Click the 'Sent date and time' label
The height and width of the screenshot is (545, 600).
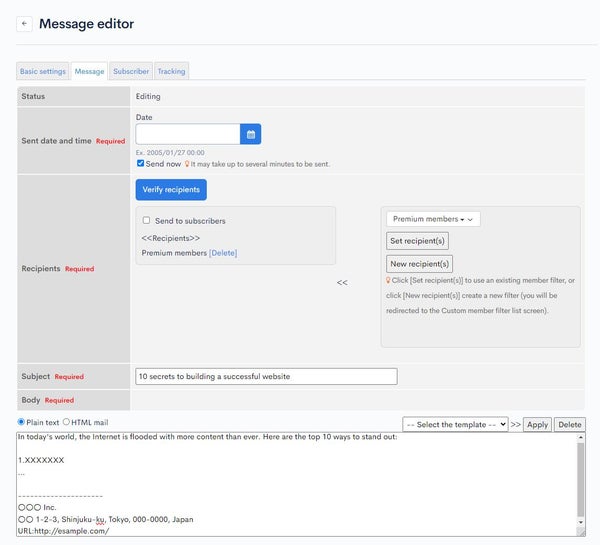click(56, 141)
